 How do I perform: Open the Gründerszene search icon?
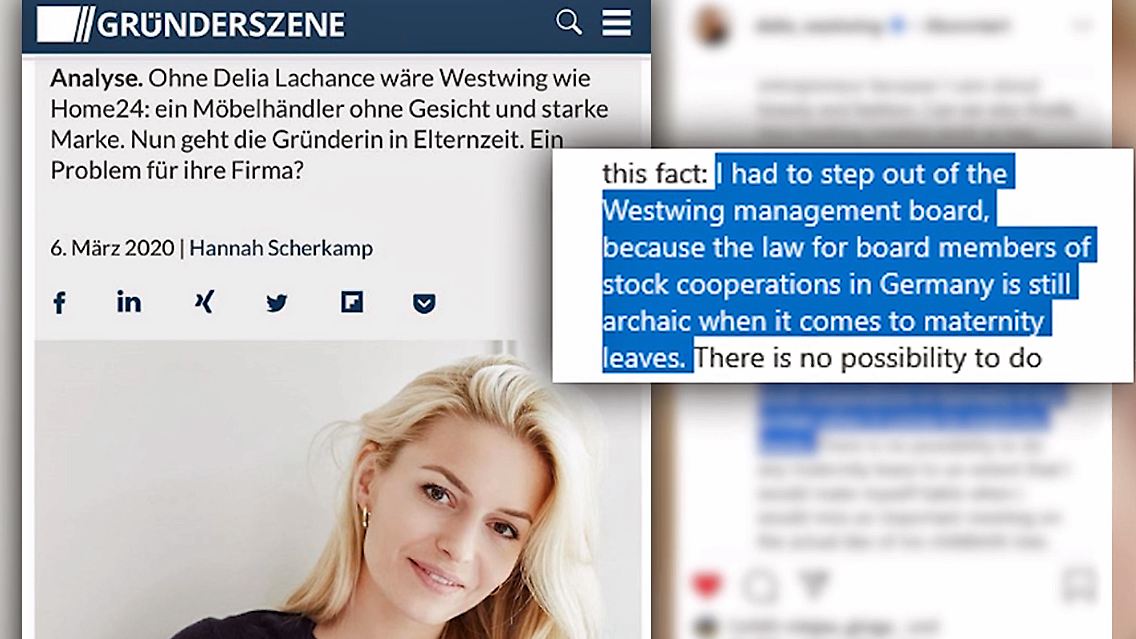569,22
